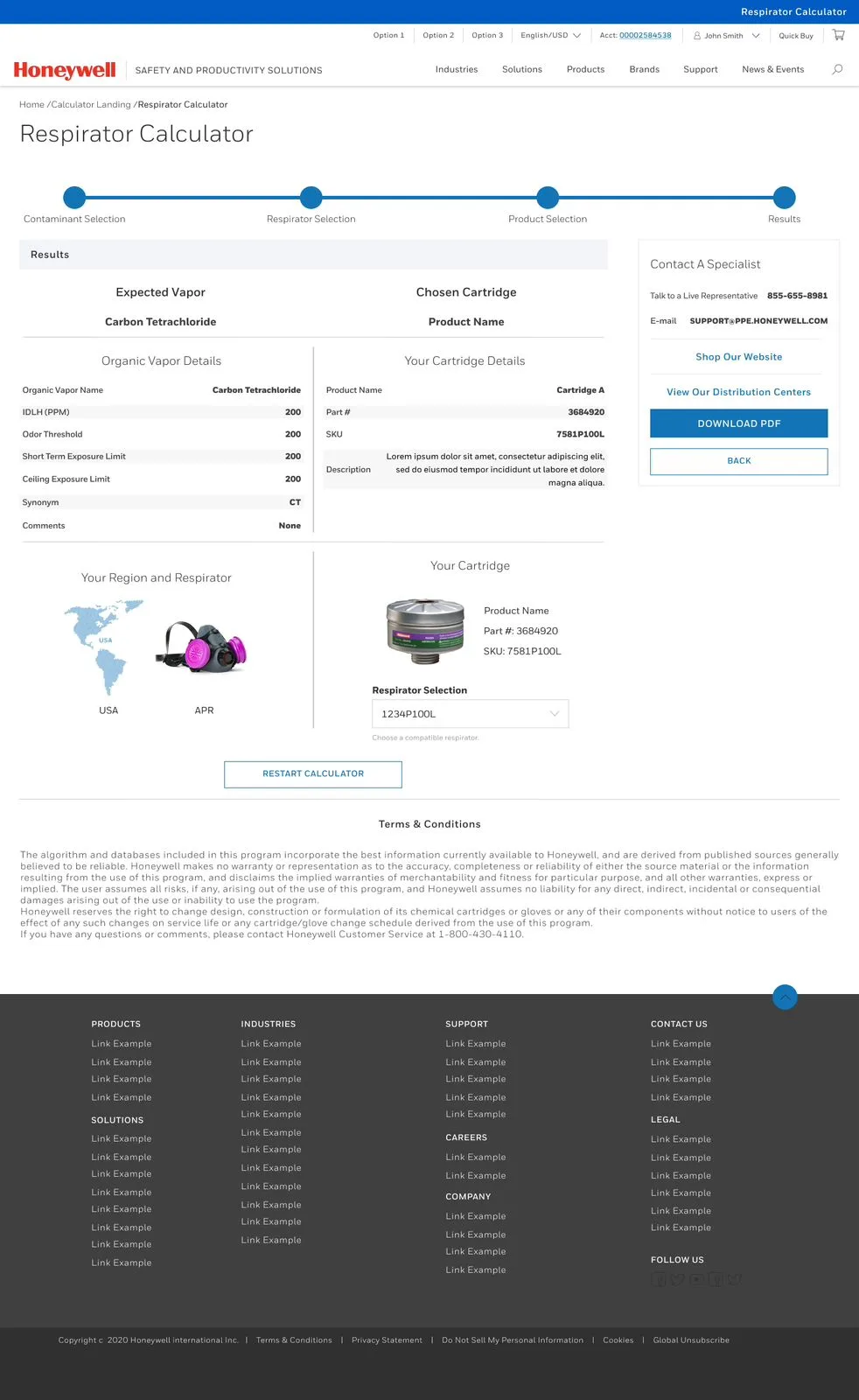Click the search magnifier icon
859x1400 pixels.
pyautogui.click(x=837, y=69)
